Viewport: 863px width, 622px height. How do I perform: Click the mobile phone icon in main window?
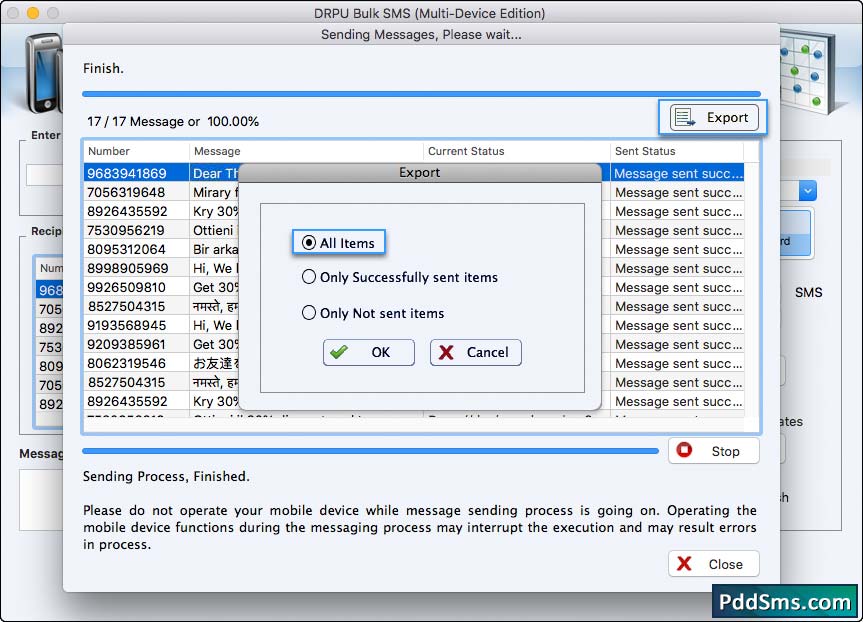tap(44, 72)
